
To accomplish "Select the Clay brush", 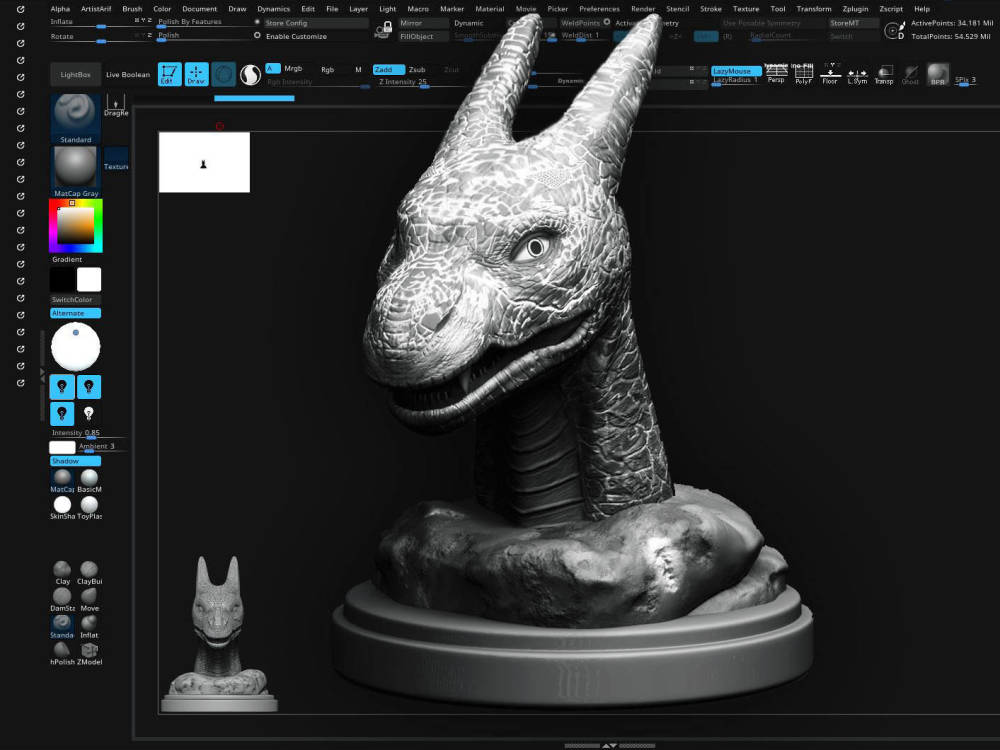I will pos(62,572).
